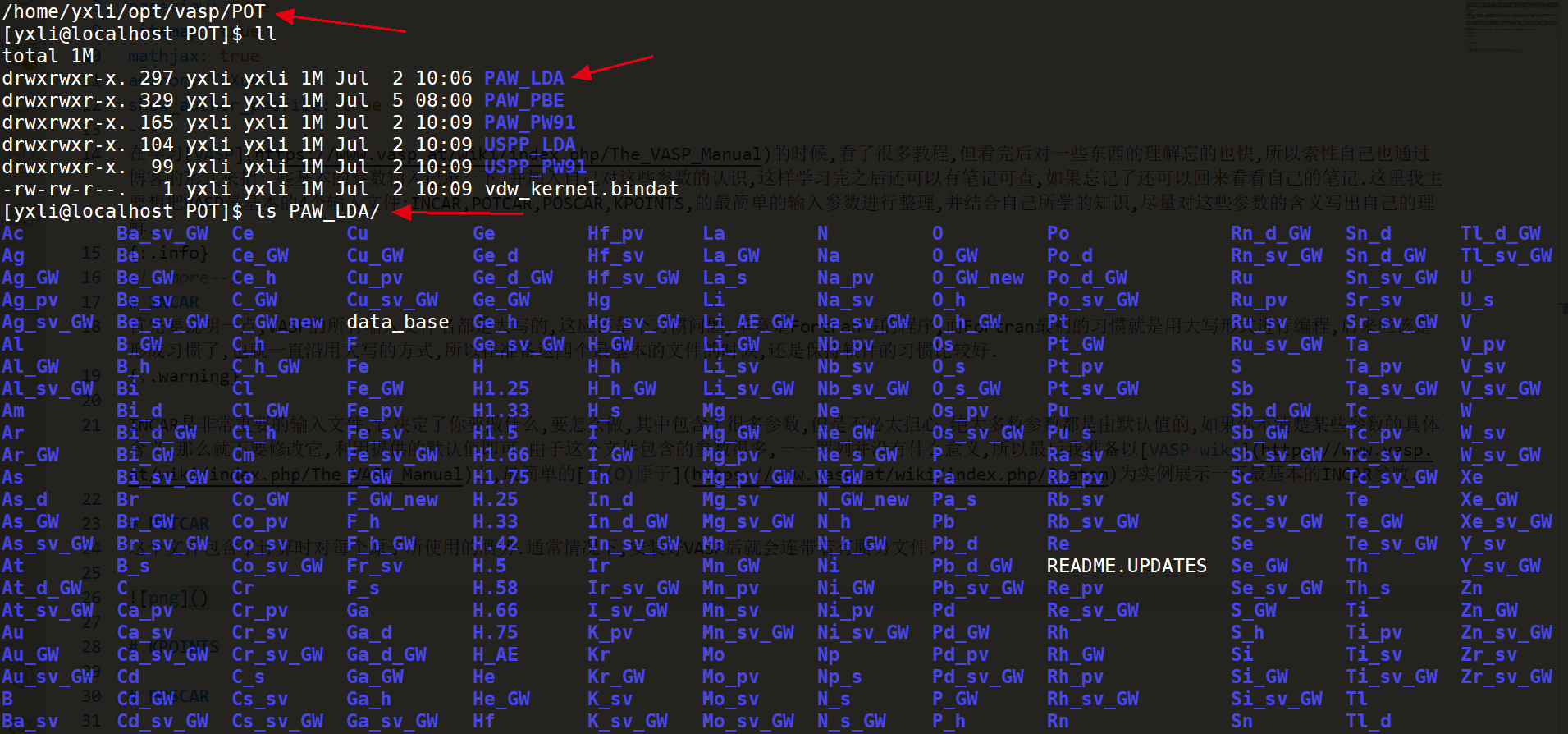Click the Ag_pv folder name
Viewport: 1568px width, 734px height.
click(x=30, y=300)
